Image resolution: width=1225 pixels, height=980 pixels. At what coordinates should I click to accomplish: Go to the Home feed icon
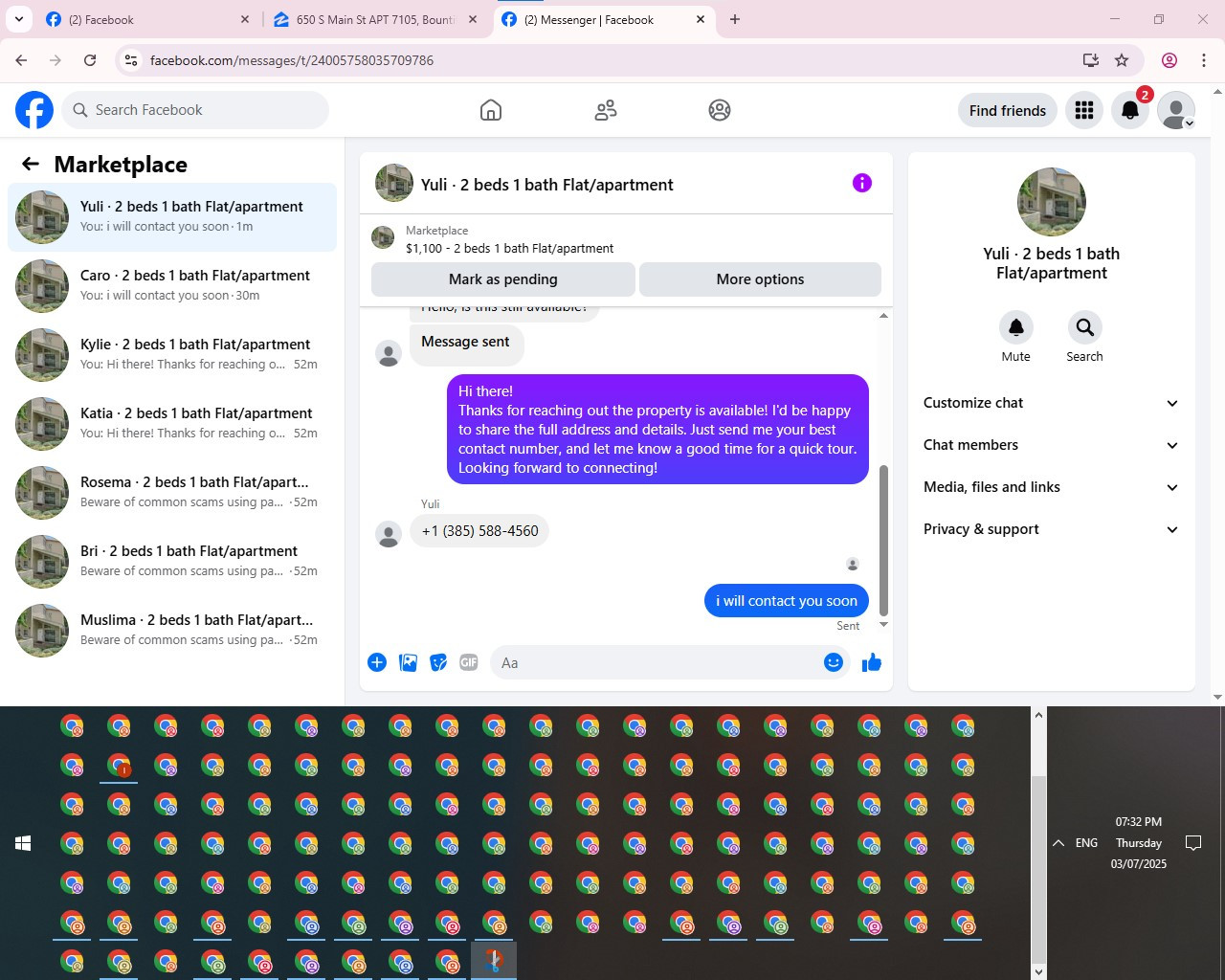(x=491, y=110)
